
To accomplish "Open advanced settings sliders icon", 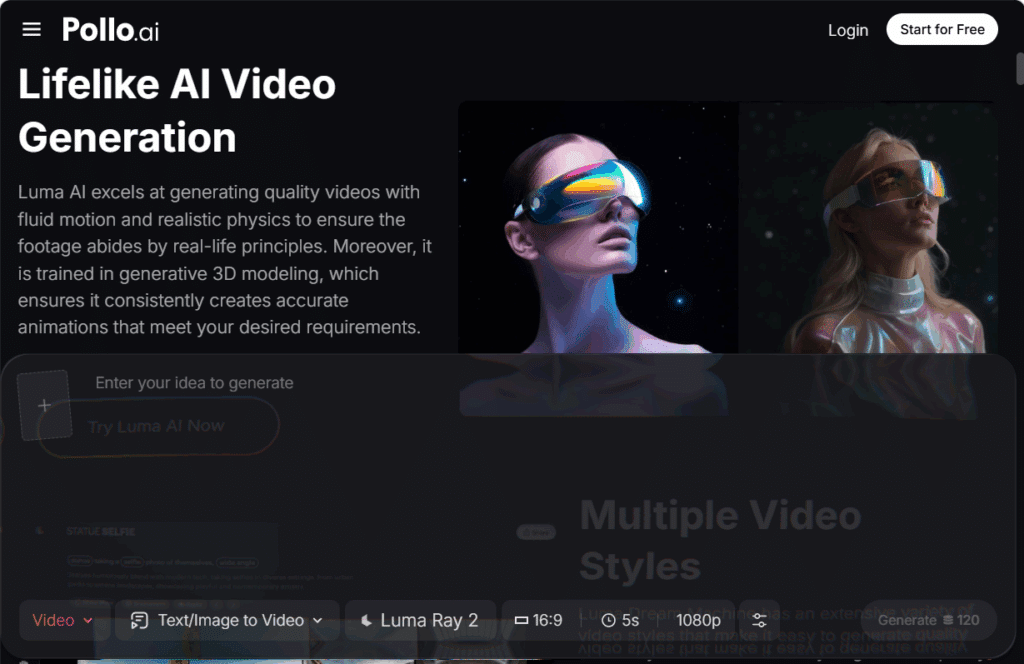I will 759,620.
